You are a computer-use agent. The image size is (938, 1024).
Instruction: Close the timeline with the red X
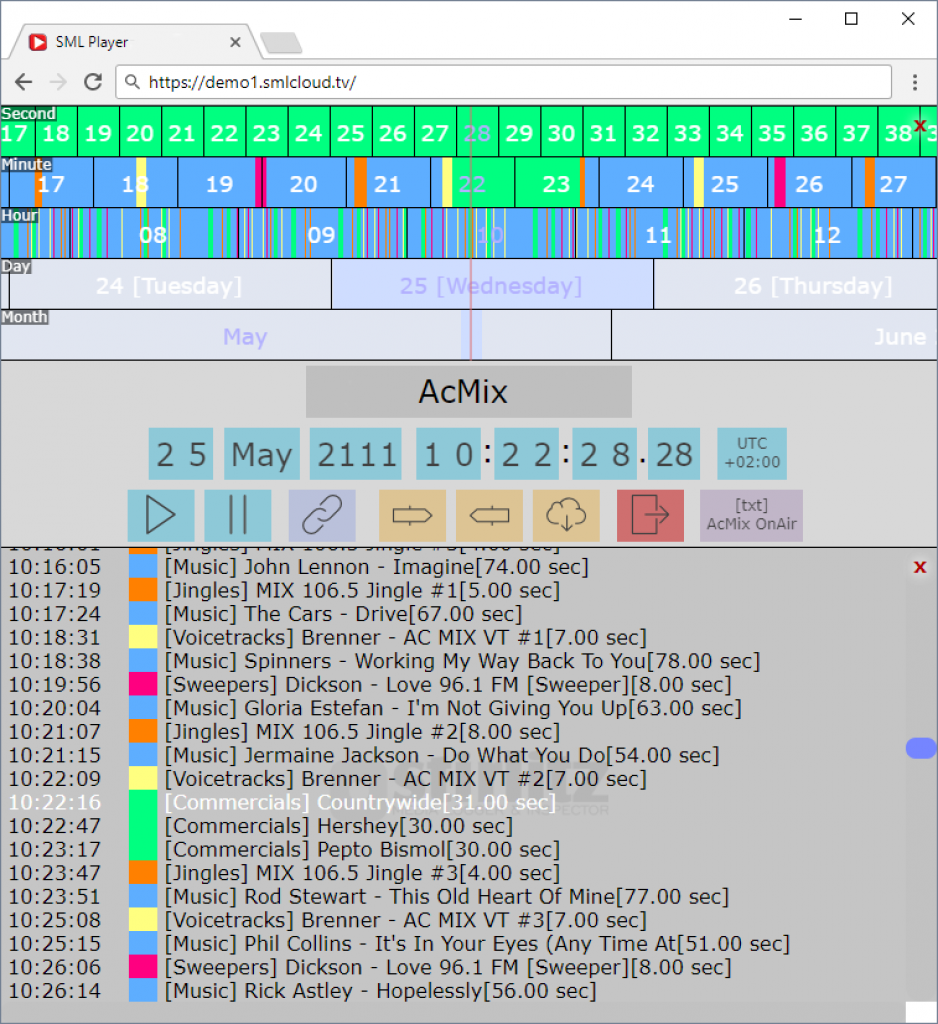coord(920,126)
